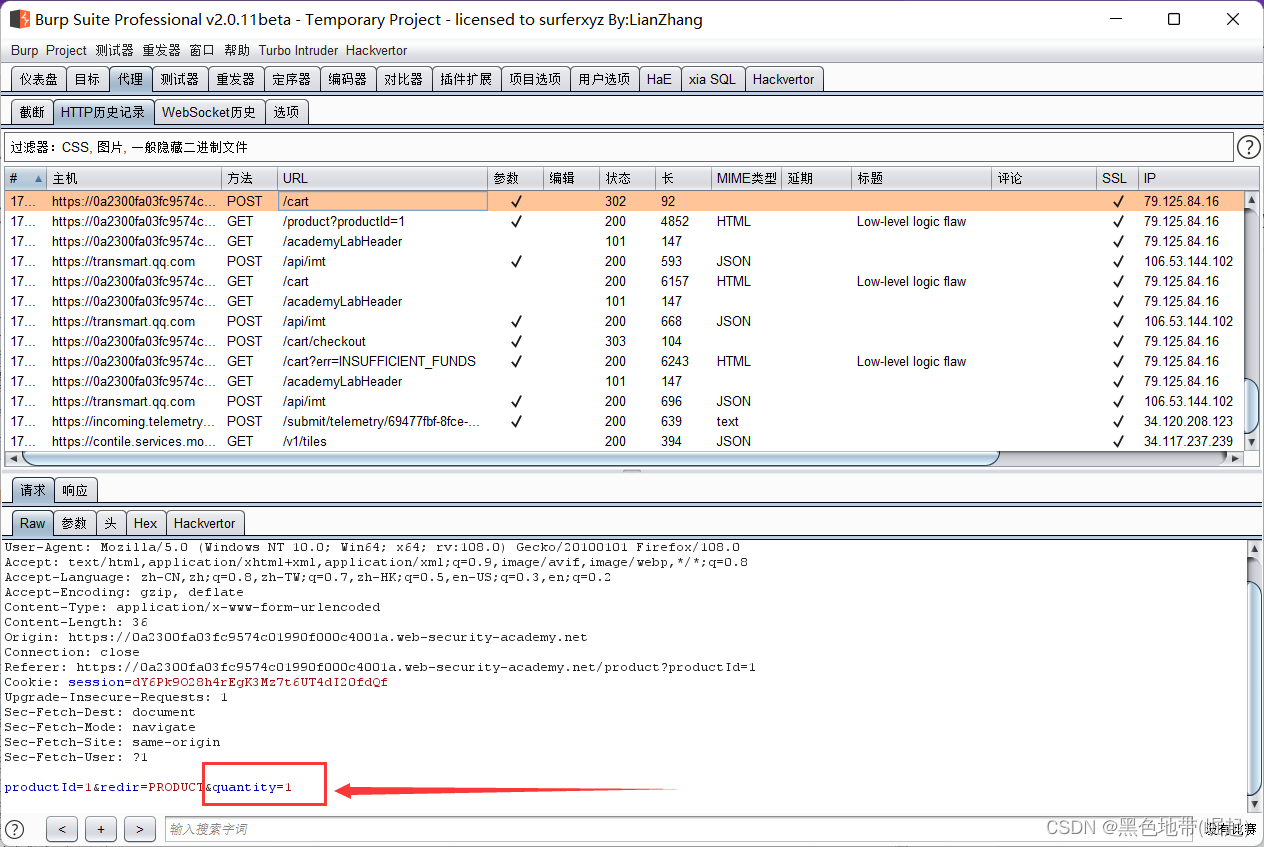
Task: Select the /product?productId=1 row
Action: tap(624, 221)
